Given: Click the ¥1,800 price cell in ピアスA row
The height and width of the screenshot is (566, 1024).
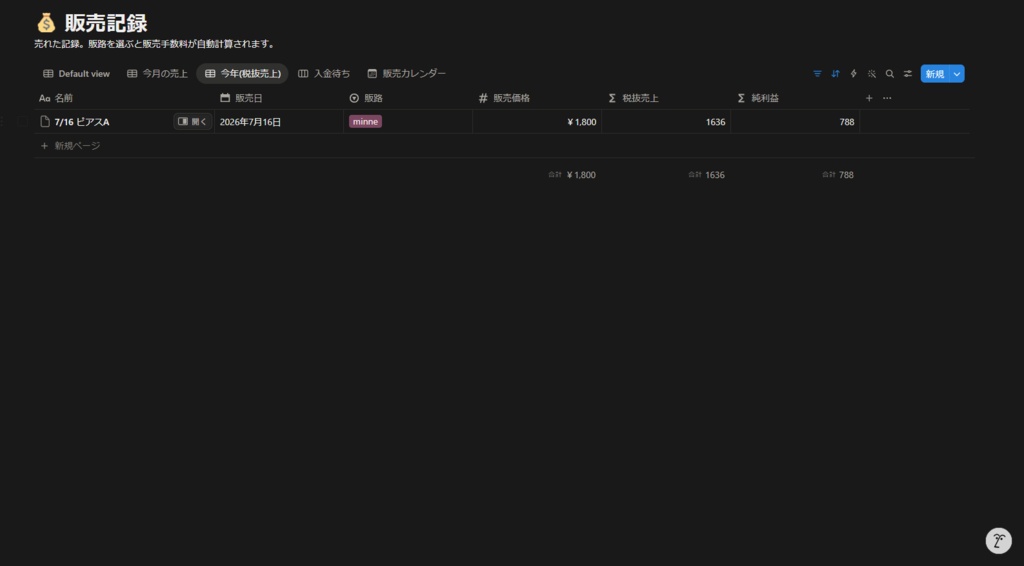Looking at the screenshot, I should click(x=537, y=121).
